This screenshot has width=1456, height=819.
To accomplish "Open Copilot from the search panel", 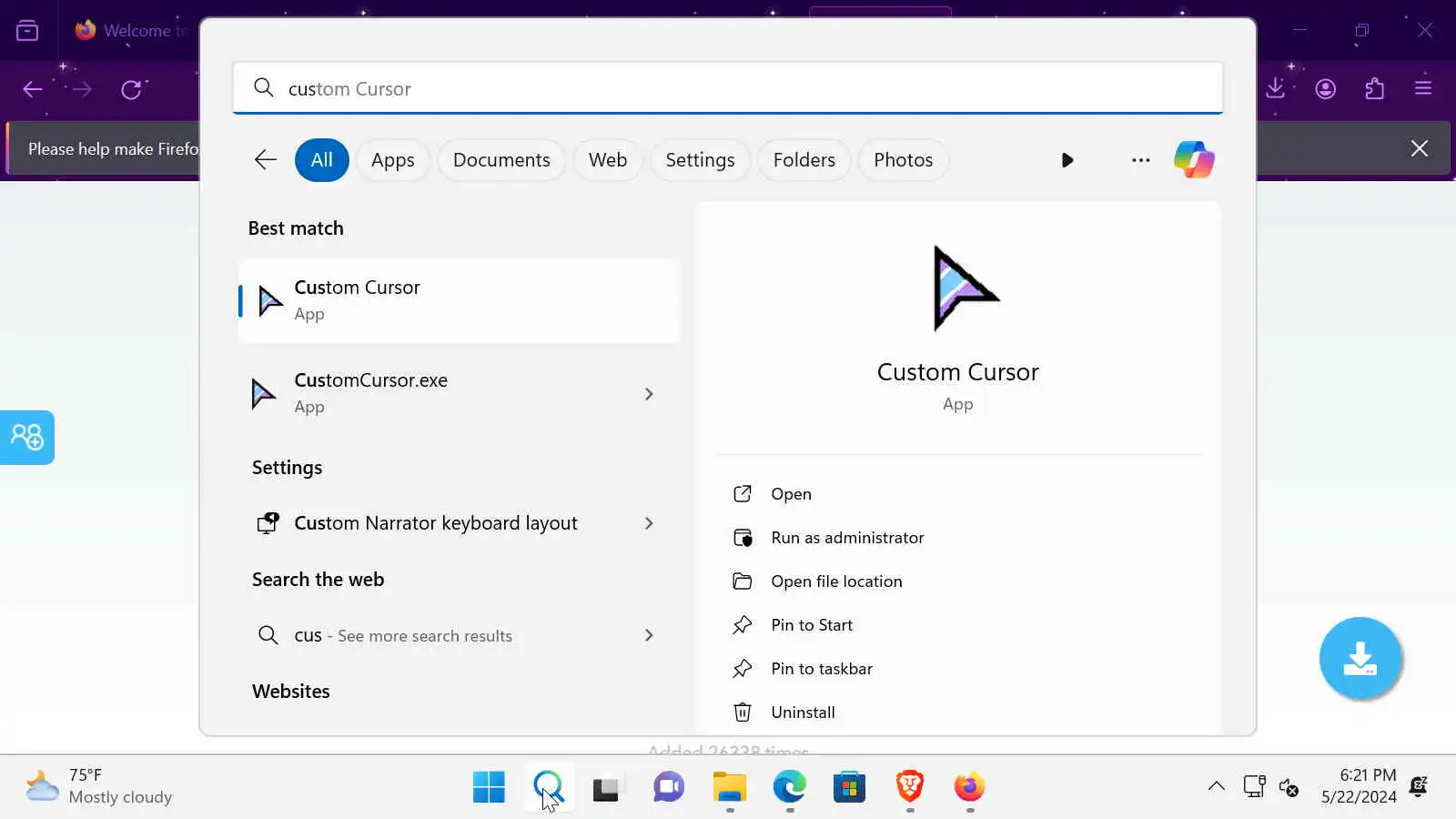I will pyautogui.click(x=1194, y=160).
